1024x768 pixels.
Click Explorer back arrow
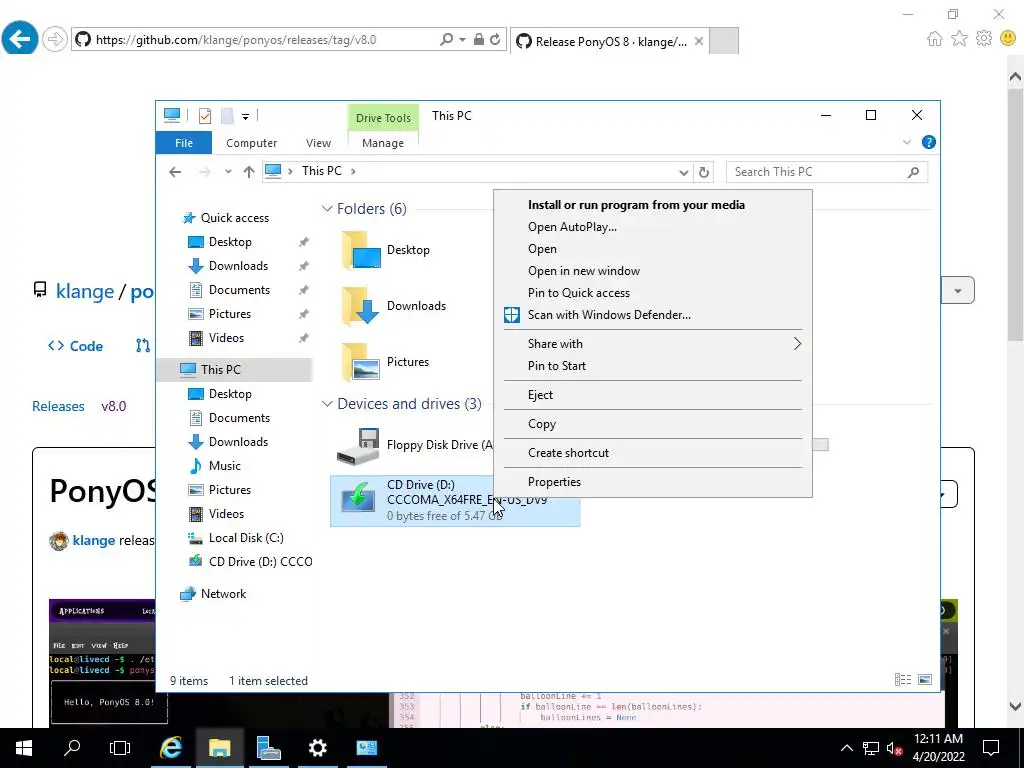pyautogui.click(x=175, y=172)
